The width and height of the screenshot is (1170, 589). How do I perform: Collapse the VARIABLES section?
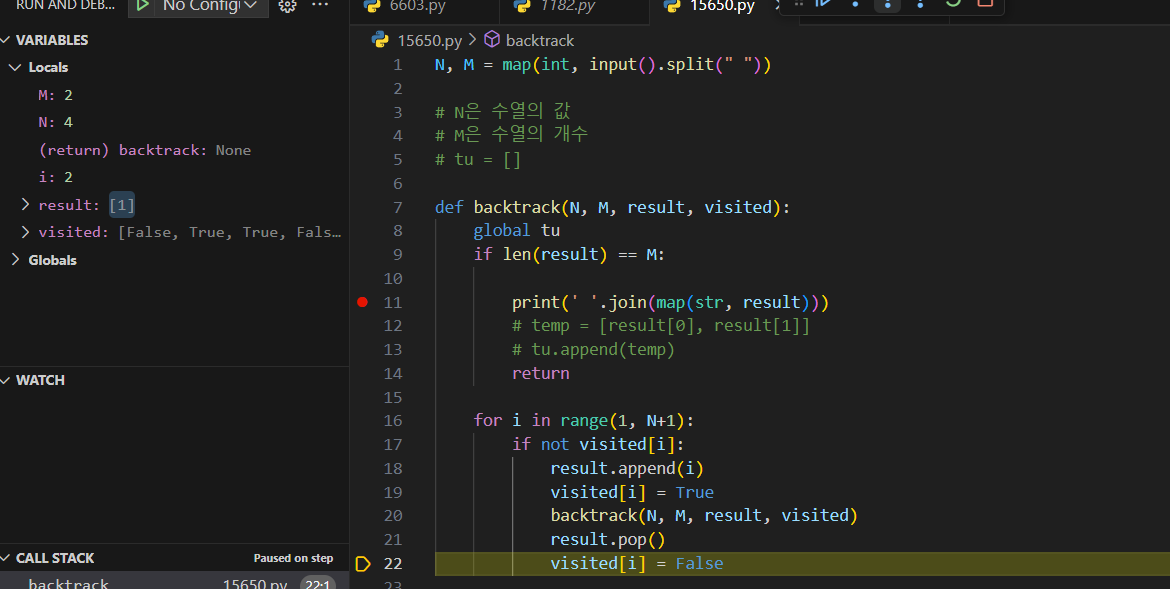[x=6, y=40]
